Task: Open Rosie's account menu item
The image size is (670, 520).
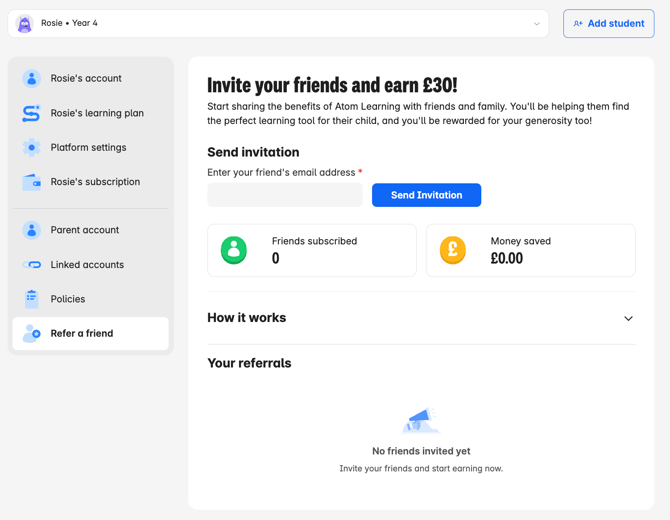Action: click(91, 79)
